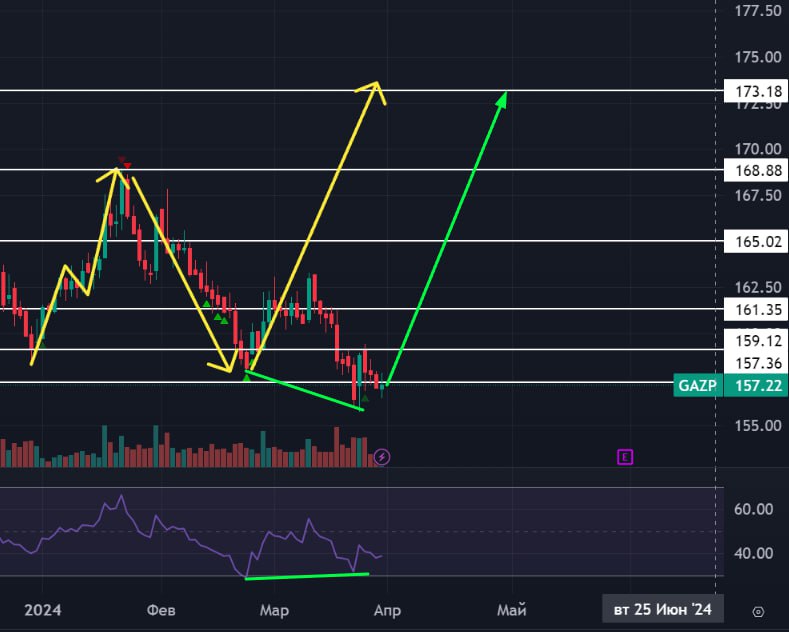Click the 2024 label on the time axis
This screenshot has height=632, width=789.
tap(43, 610)
